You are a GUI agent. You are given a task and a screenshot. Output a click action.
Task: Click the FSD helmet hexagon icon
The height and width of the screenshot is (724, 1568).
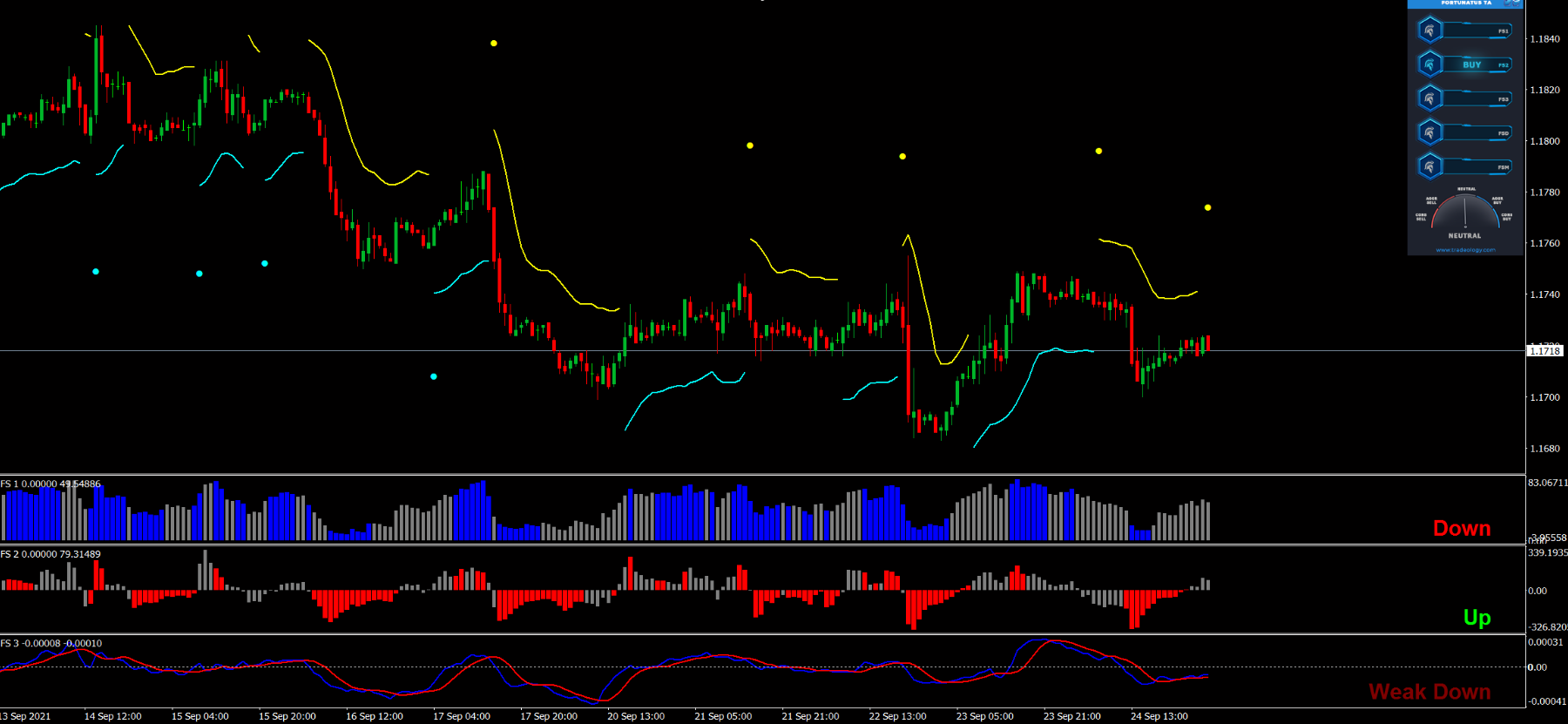point(1429,132)
